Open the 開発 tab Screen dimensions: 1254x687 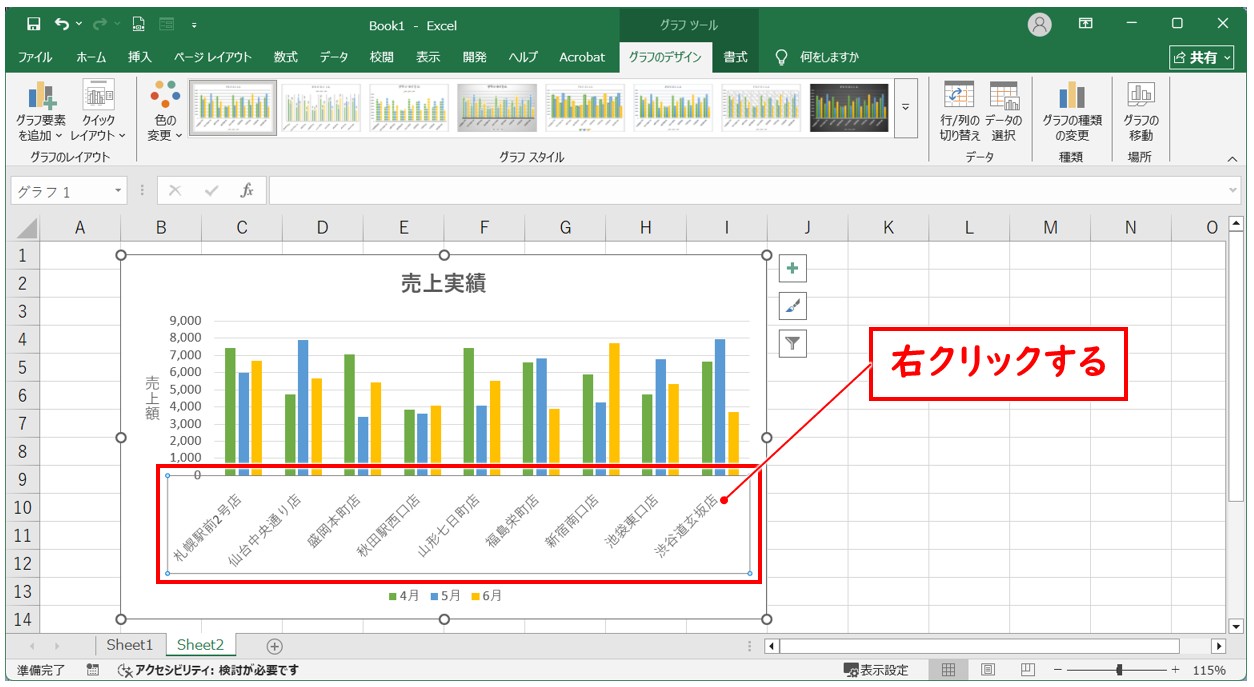(475, 57)
